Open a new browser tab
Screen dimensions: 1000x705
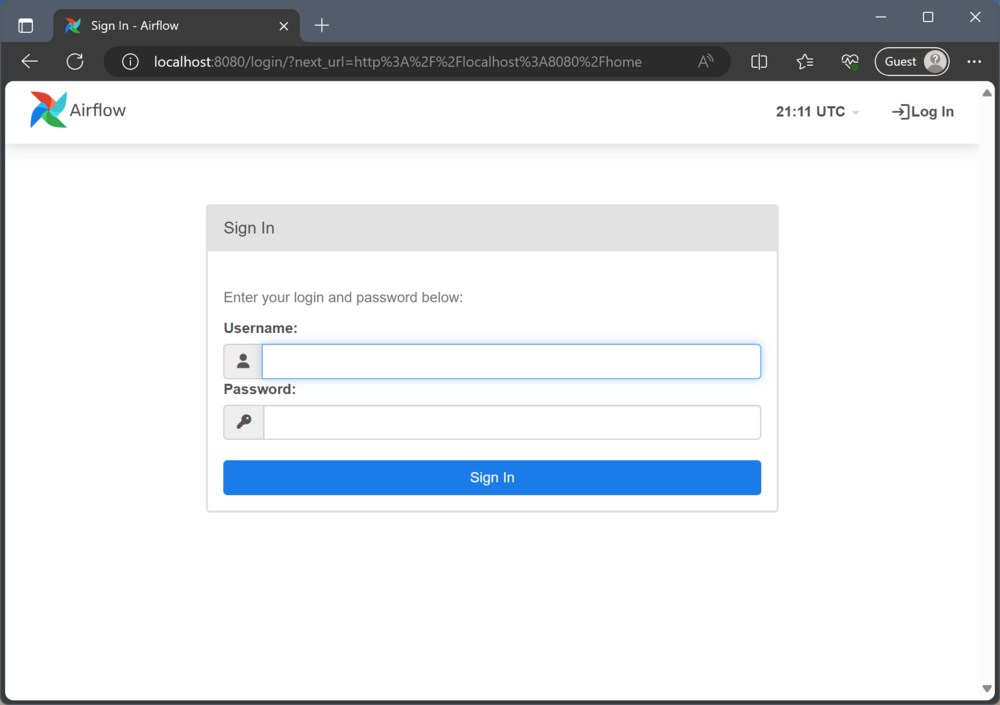(x=321, y=25)
